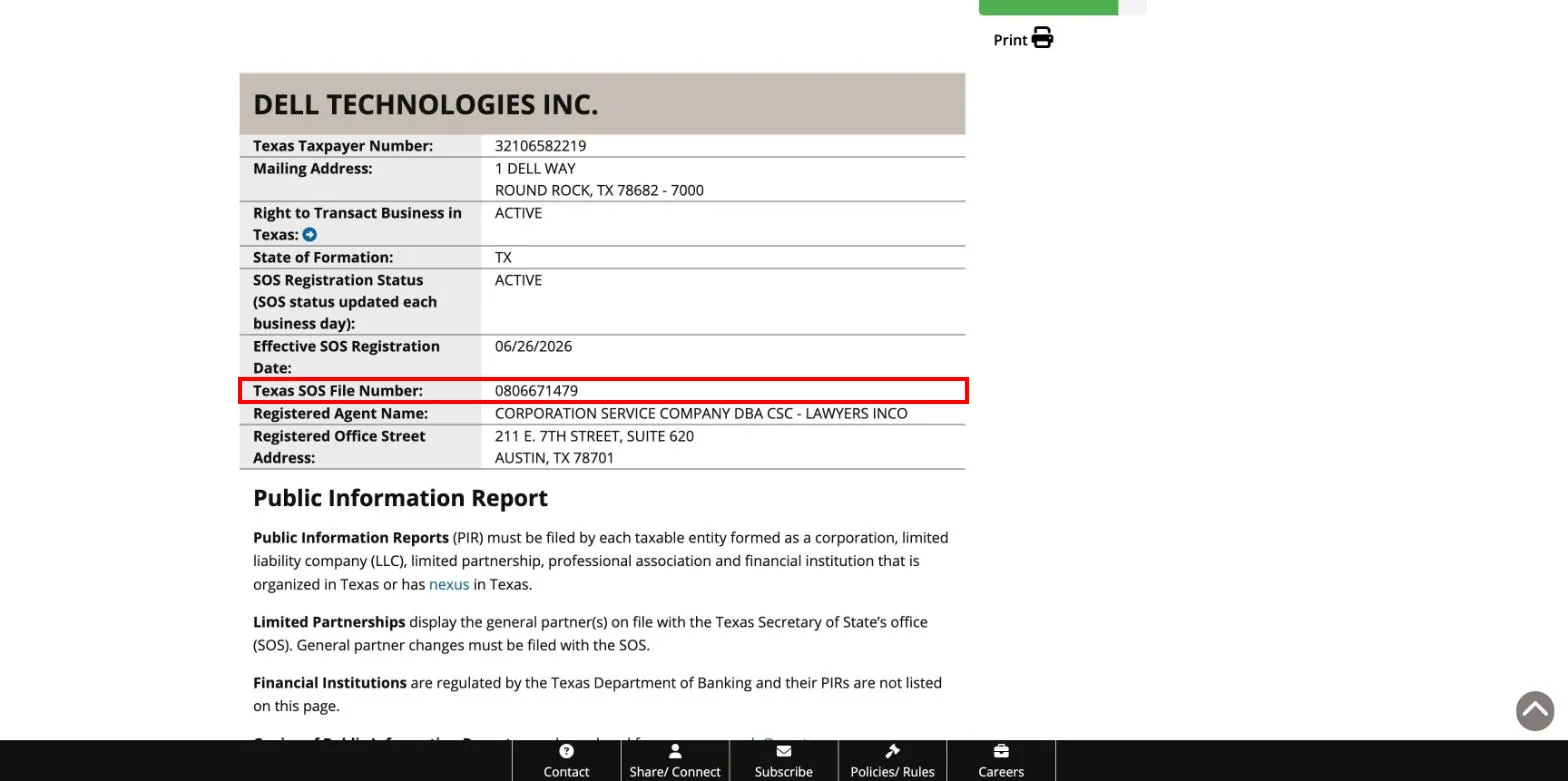Click the State of Formation value TX
The width and height of the screenshot is (1568, 781).
503,258
